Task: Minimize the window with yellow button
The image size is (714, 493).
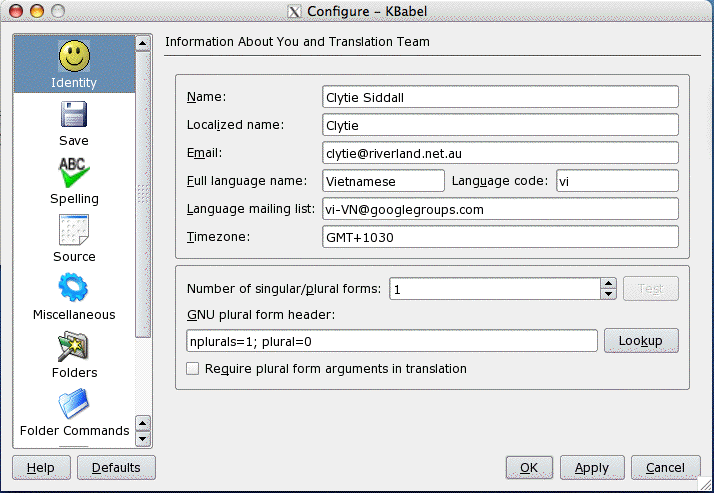Action: (x=37, y=11)
